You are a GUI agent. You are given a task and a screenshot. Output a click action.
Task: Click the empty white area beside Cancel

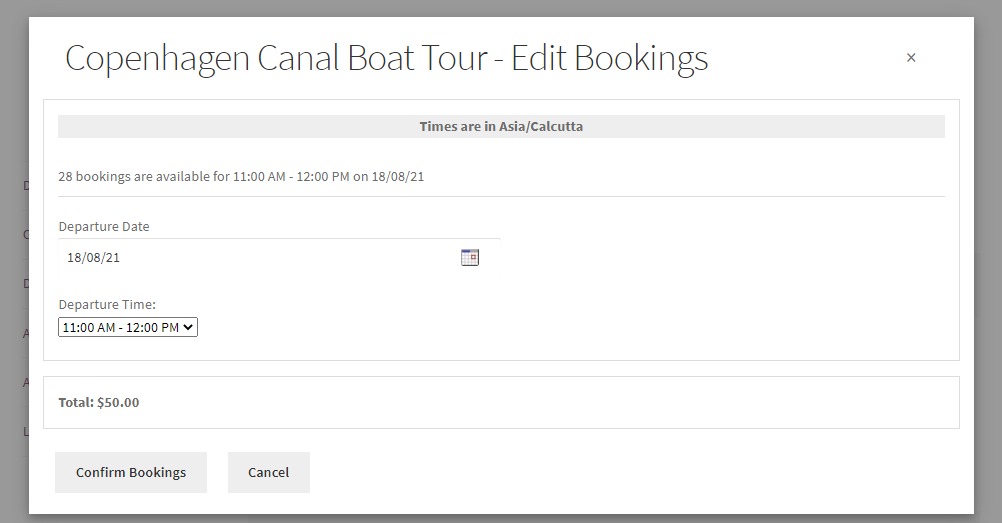click(600, 472)
